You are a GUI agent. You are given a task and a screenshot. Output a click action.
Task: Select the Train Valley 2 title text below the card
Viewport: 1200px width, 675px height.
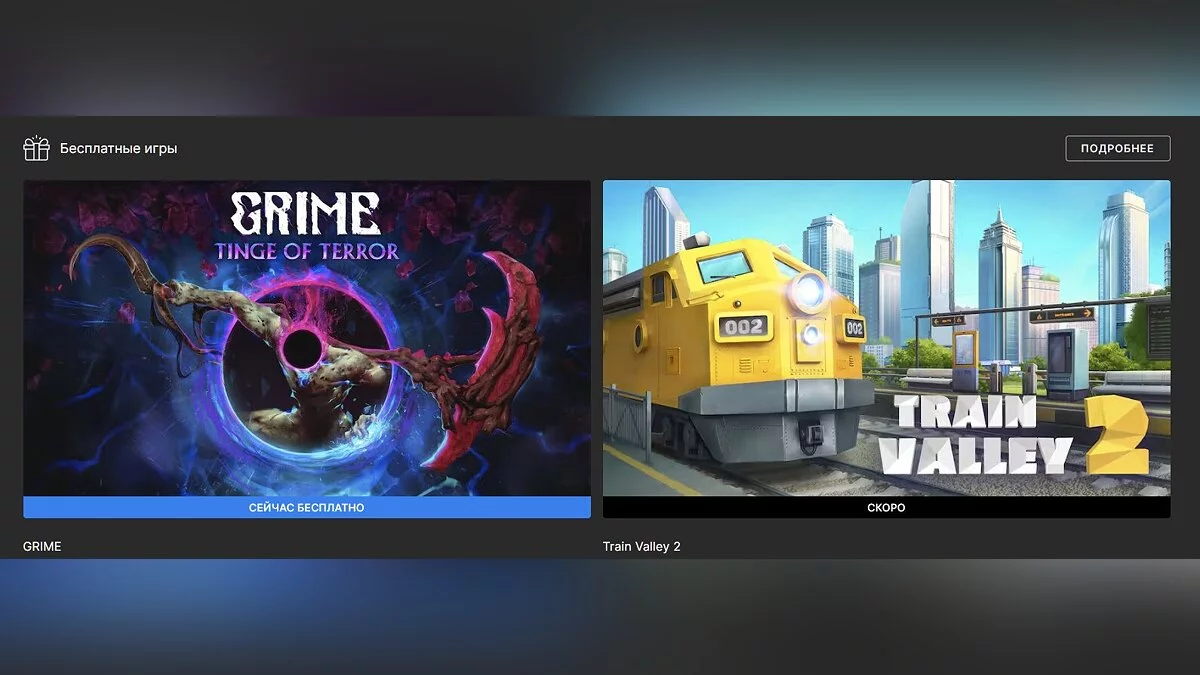[x=641, y=547]
